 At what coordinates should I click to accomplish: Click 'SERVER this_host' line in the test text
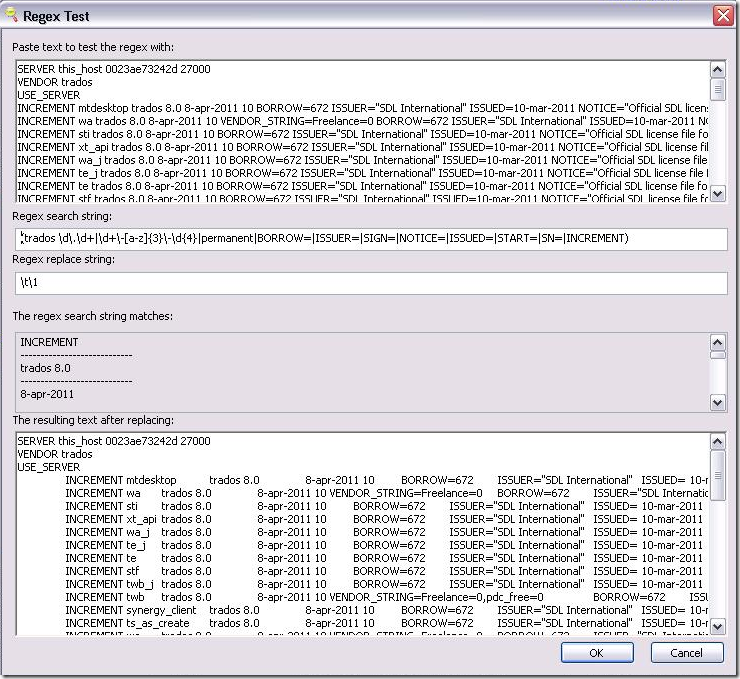tap(114, 69)
